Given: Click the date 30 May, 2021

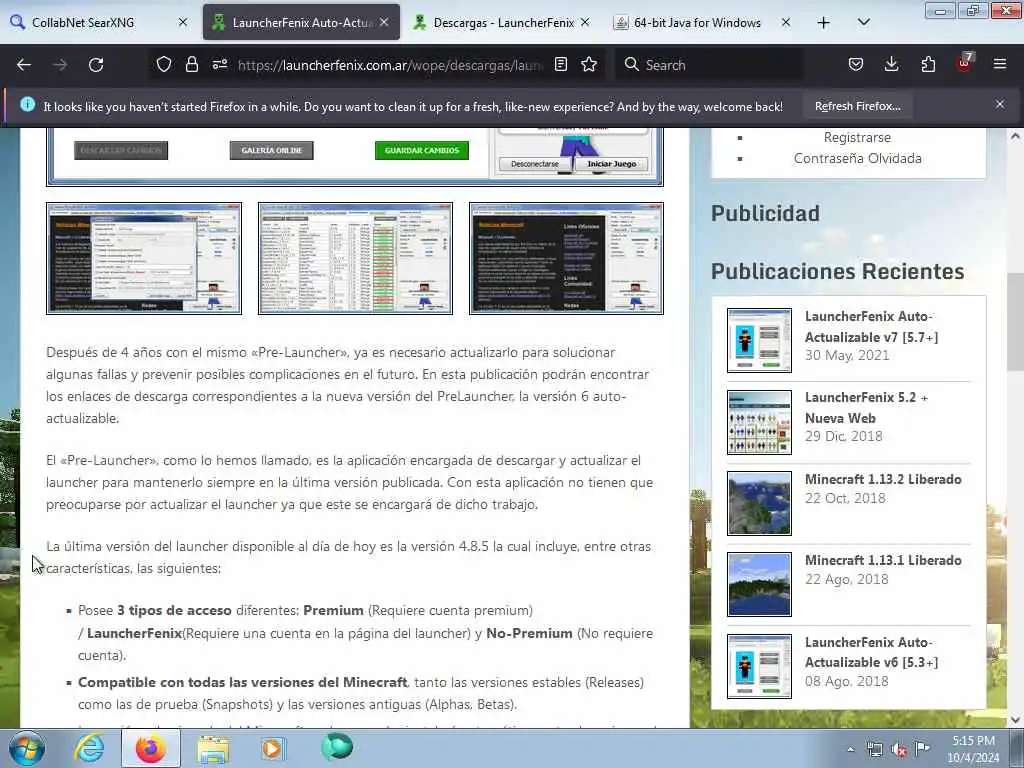Looking at the screenshot, I should [847, 355].
